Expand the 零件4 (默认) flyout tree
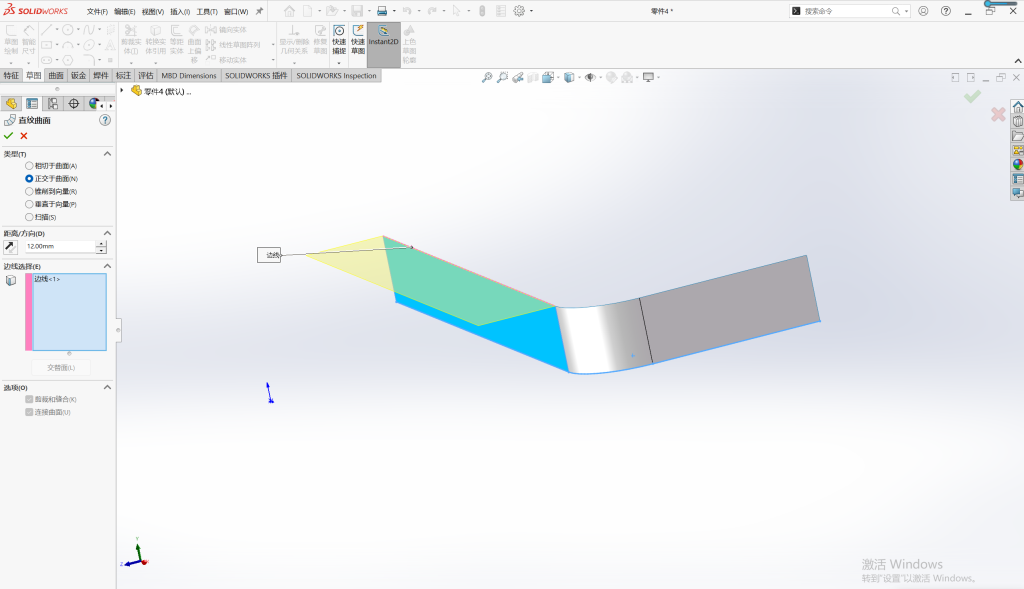Image resolution: width=1024 pixels, height=589 pixels. coord(122,91)
